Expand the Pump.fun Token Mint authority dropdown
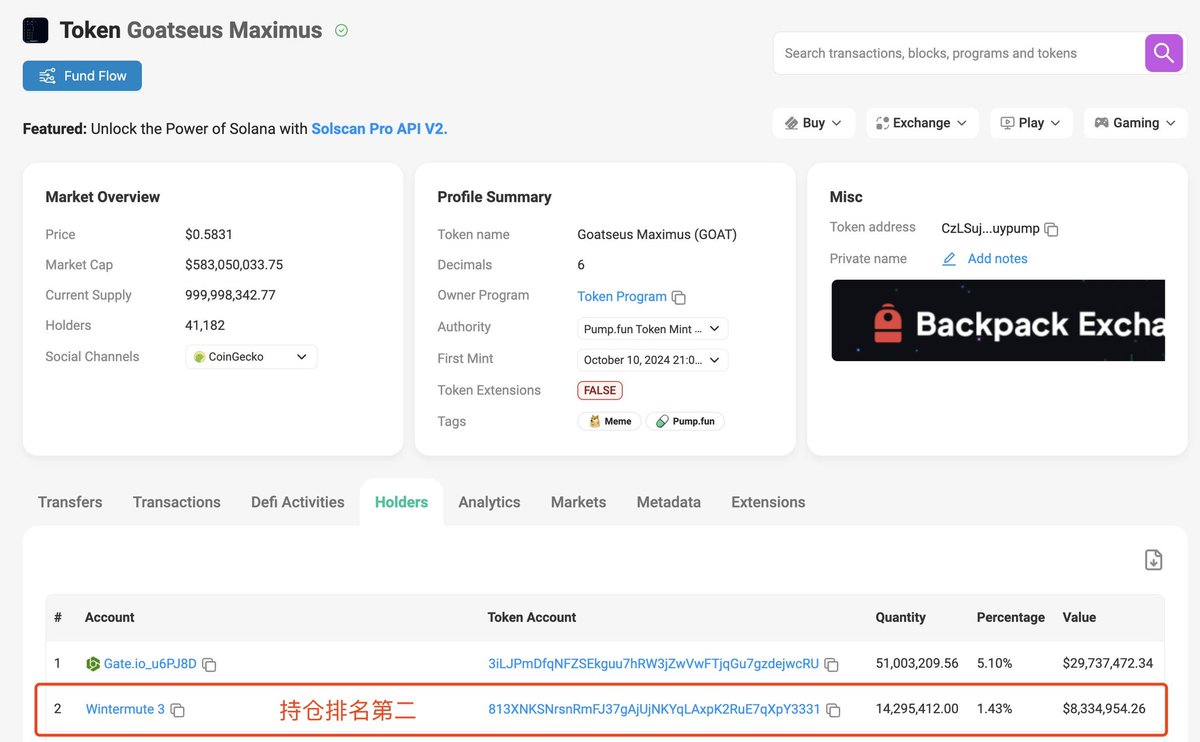1200x742 pixels. [653, 328]
